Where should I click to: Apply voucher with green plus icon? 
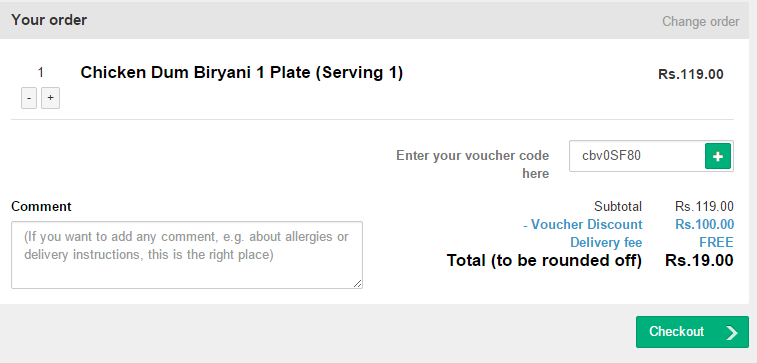tap(717, 156)
